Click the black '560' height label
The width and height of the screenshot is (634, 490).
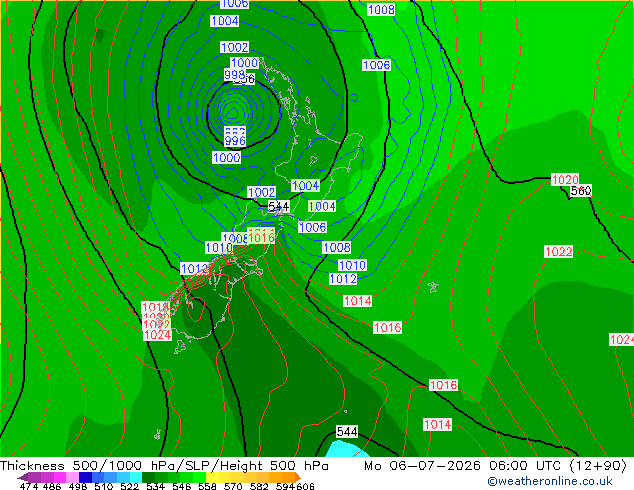tap(581, 190)
